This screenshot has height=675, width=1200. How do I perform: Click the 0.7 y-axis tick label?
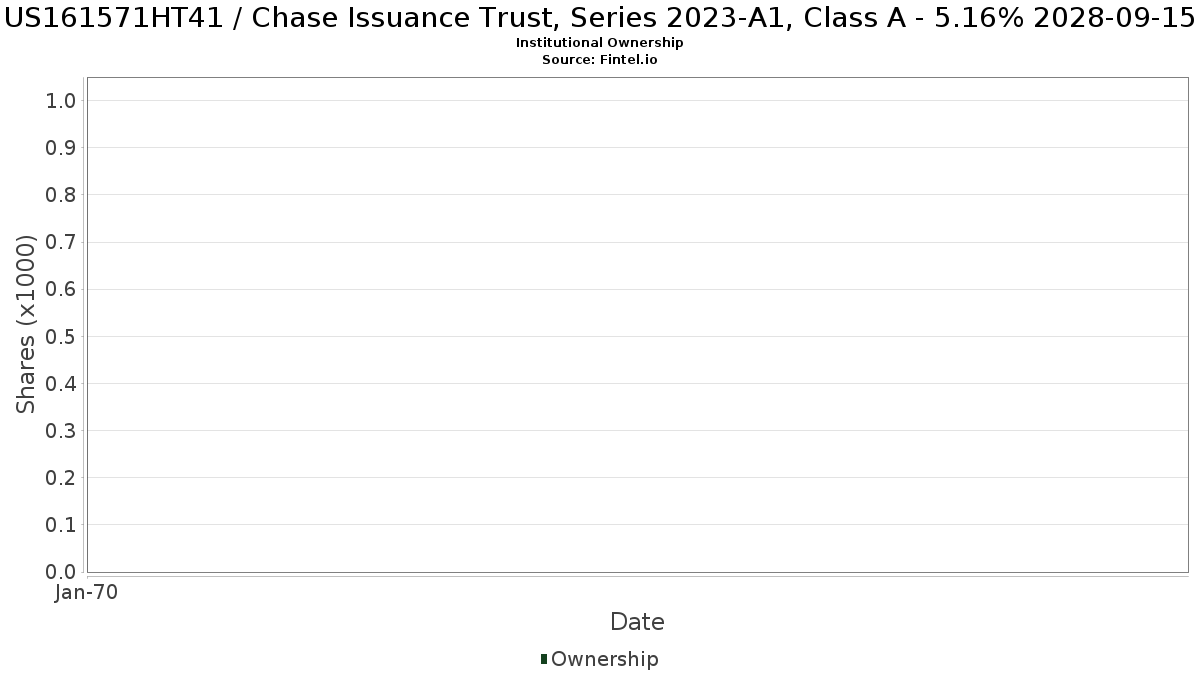[x=61, y=242]
